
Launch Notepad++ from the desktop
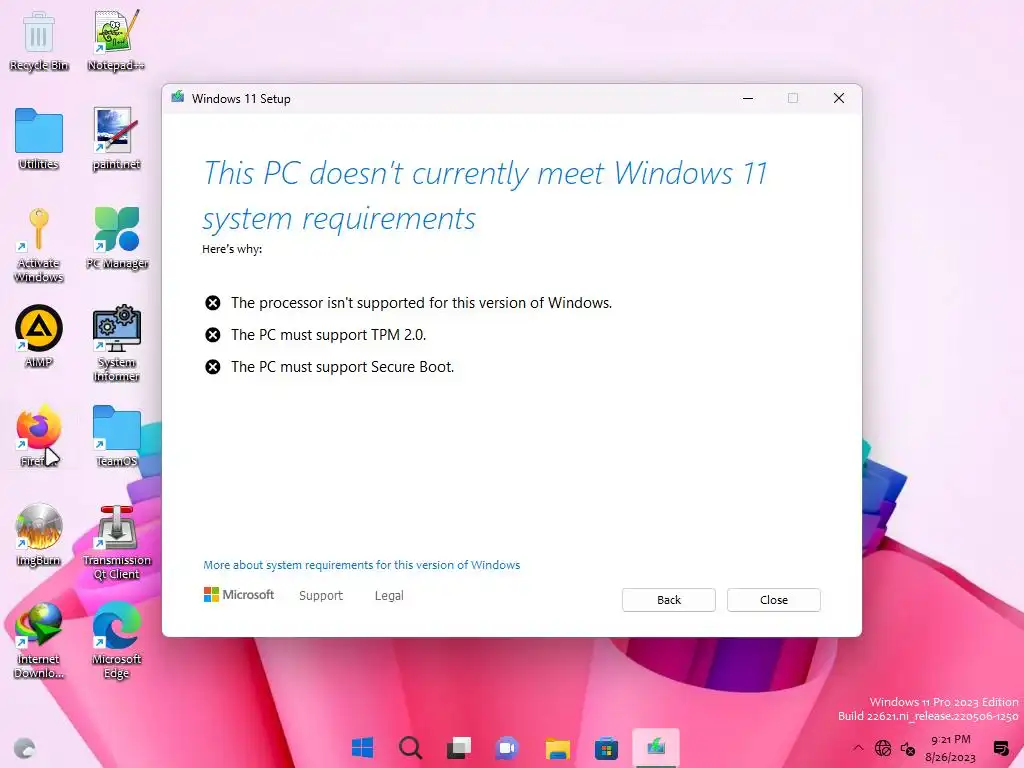[116, 40]
